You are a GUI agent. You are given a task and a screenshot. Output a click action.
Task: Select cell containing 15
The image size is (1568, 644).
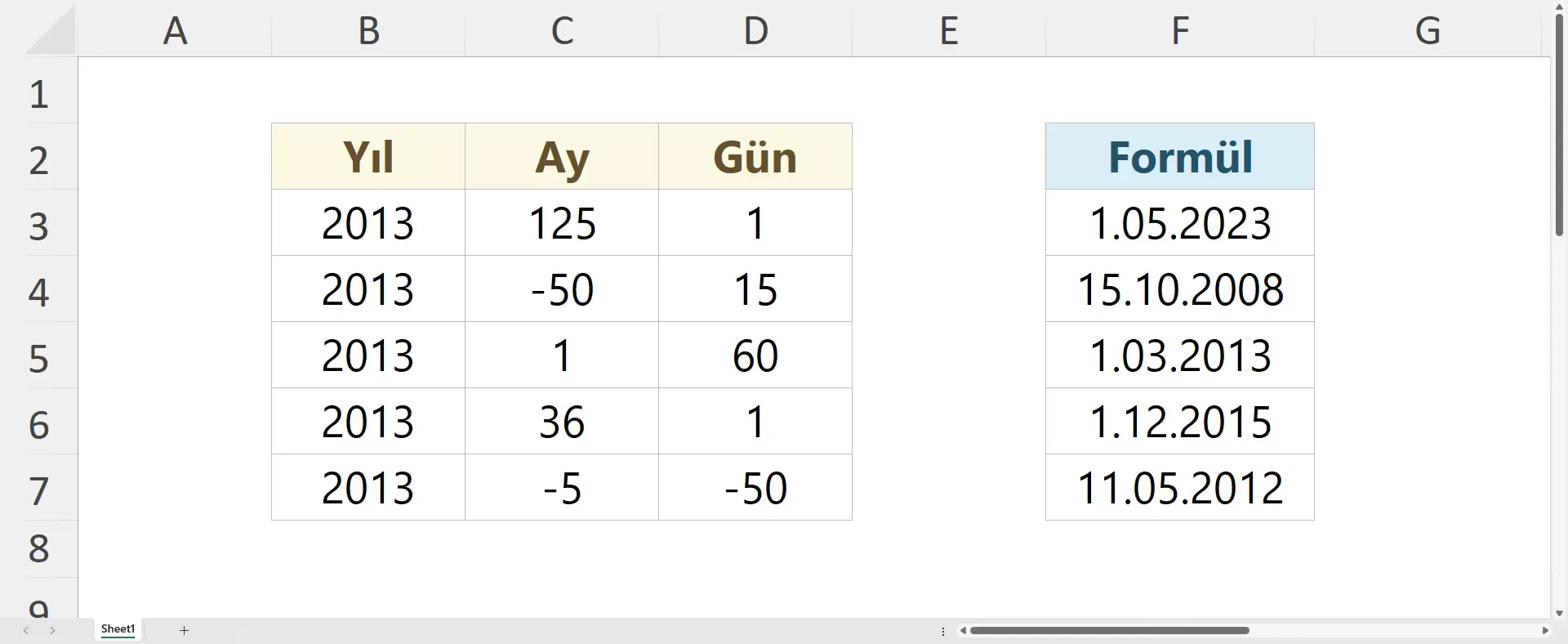click(x=755, y=289)
